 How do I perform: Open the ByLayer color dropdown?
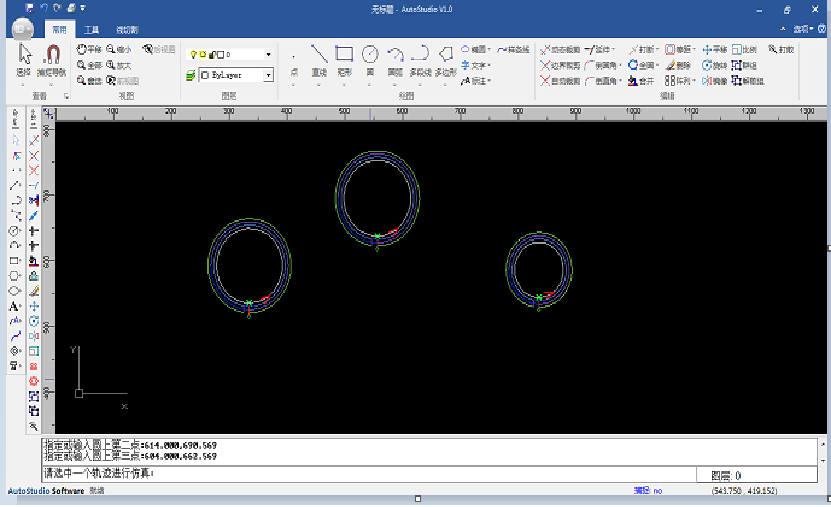268,75
